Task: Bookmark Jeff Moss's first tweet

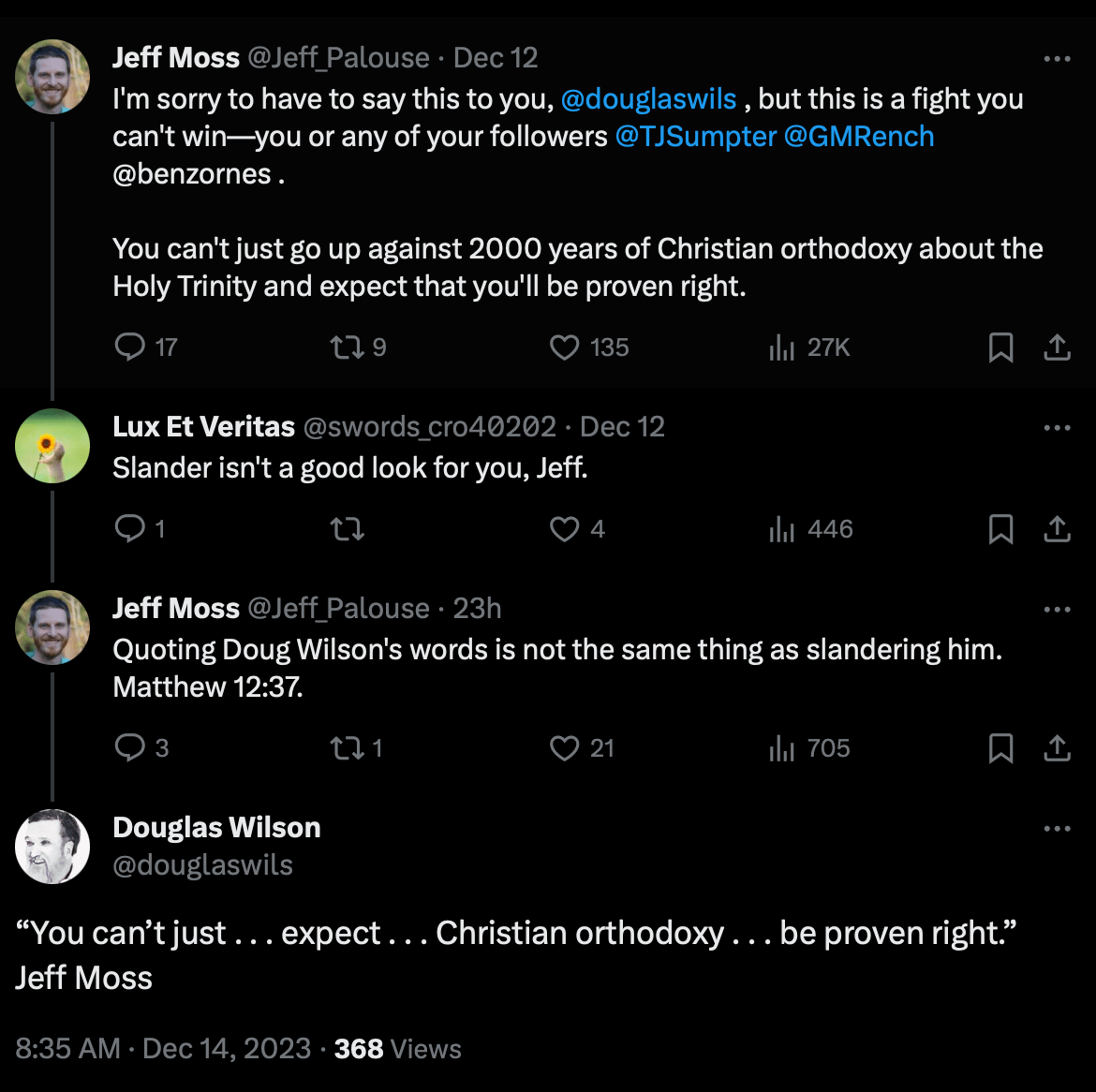Action: pyautogui.click(x=1000, y=347)
